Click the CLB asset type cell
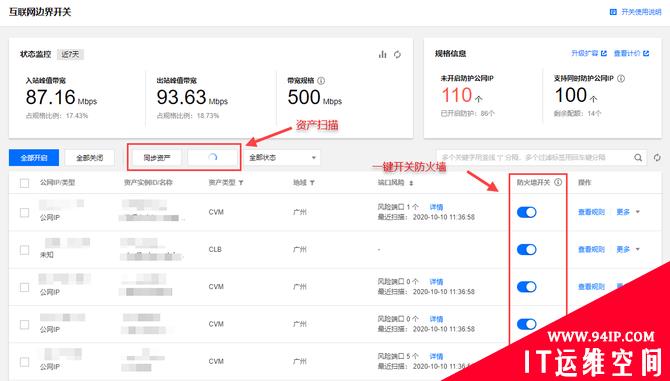 215,249
